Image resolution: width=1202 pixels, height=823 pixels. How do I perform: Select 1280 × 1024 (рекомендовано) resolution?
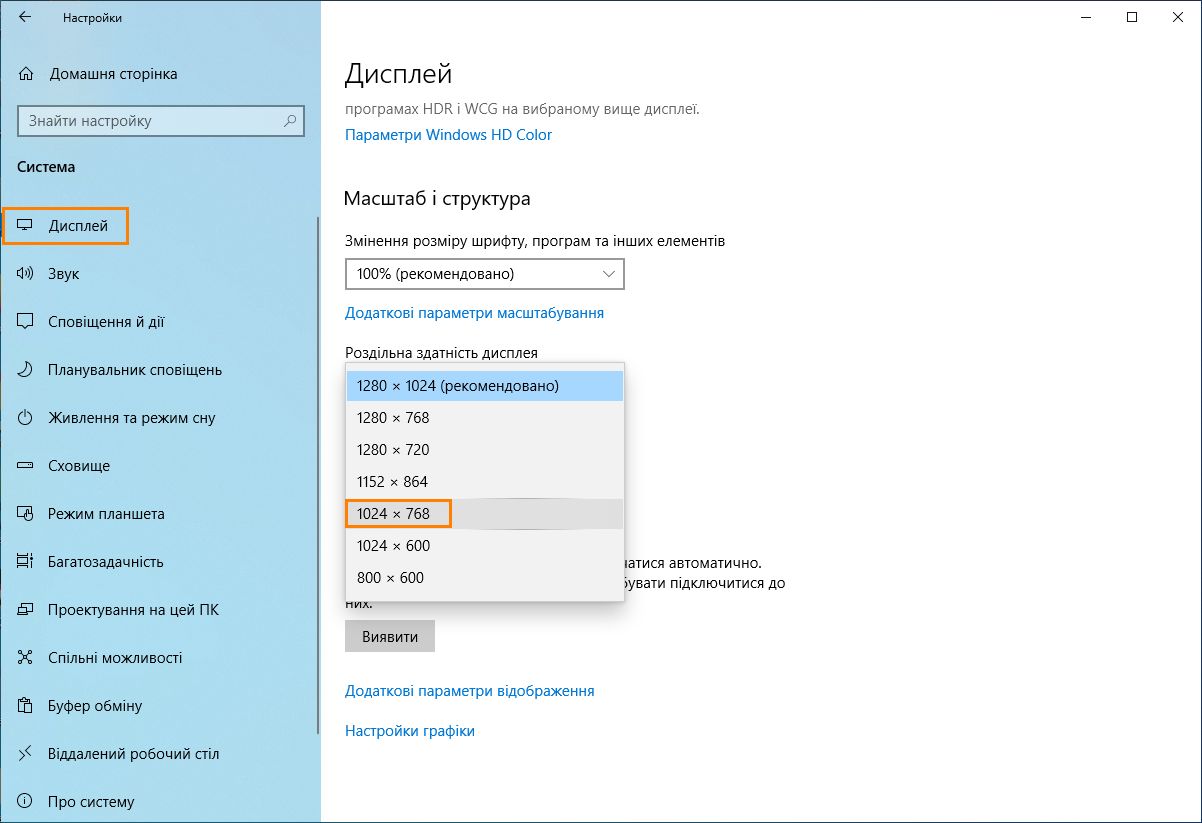pyautogui.click(x=484, y=386)
